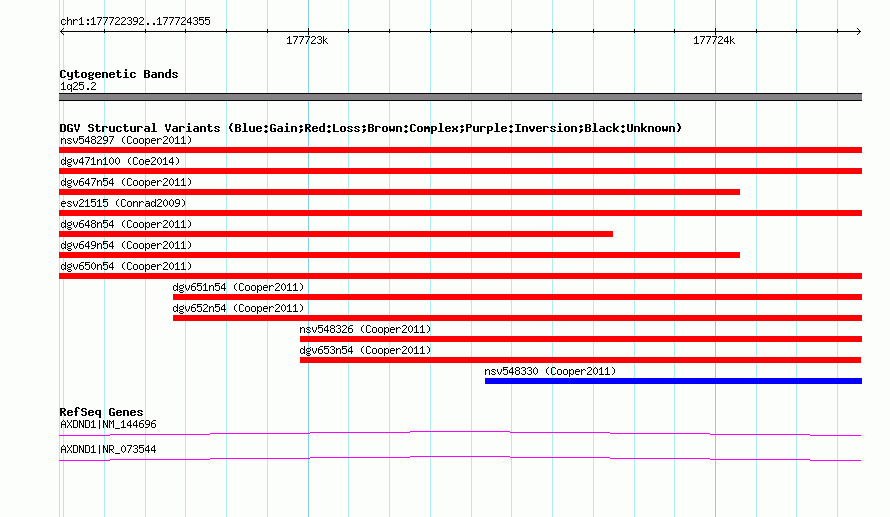Click the RefSeq Genes track title

pyautogui.click(x=102, y=412)
